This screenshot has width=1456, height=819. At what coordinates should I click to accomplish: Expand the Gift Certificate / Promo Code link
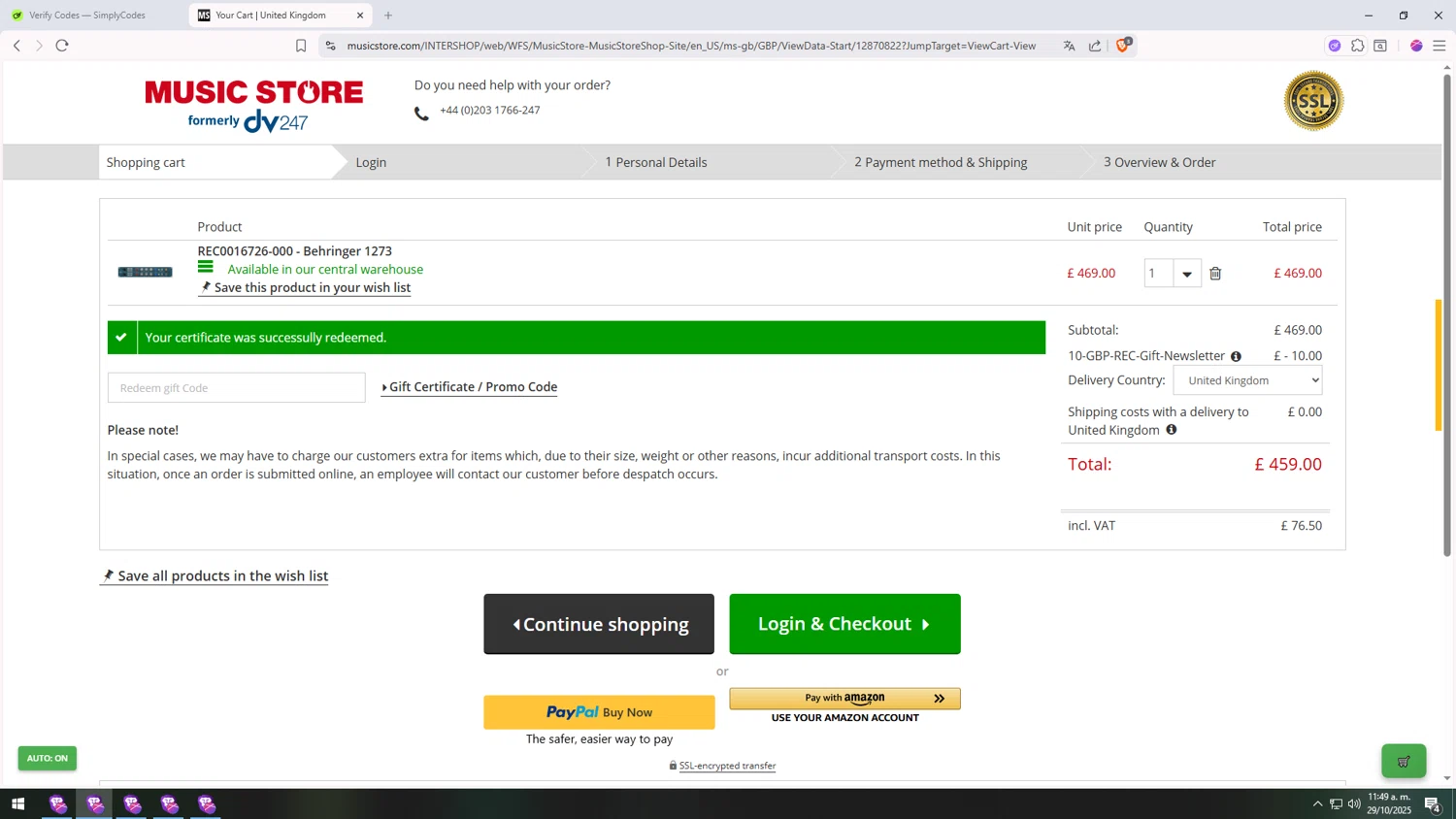coord(469,386)
